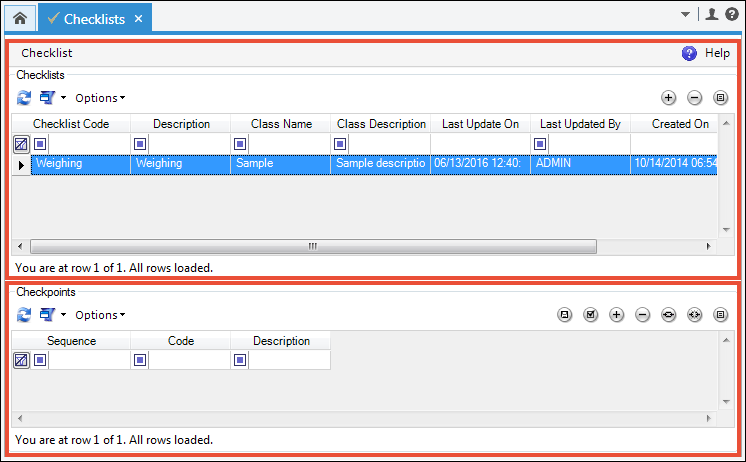Open the Checkpoints Options menu

100,315
